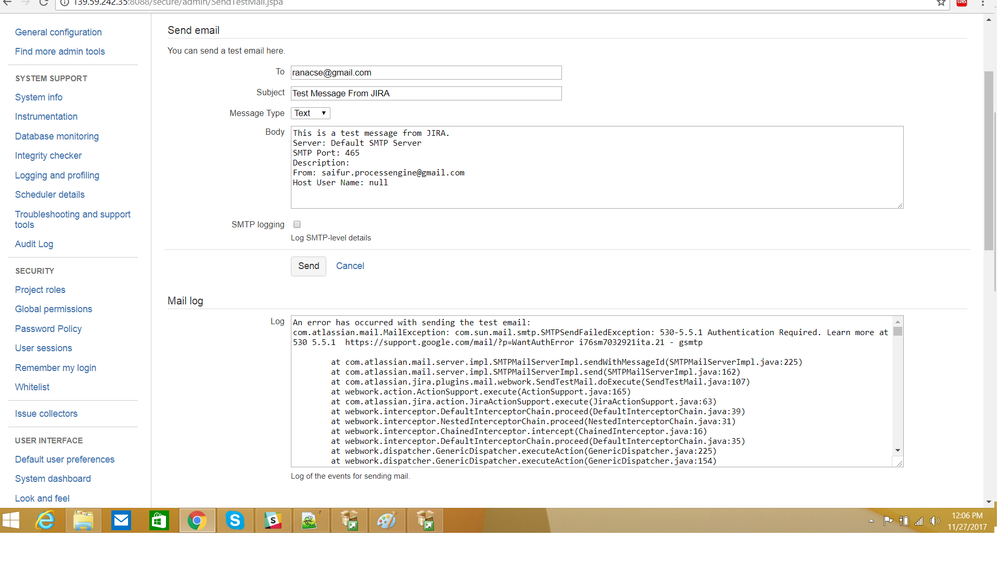Open the Action Center flag icon
999x562 pixels.
click(888, 521)
